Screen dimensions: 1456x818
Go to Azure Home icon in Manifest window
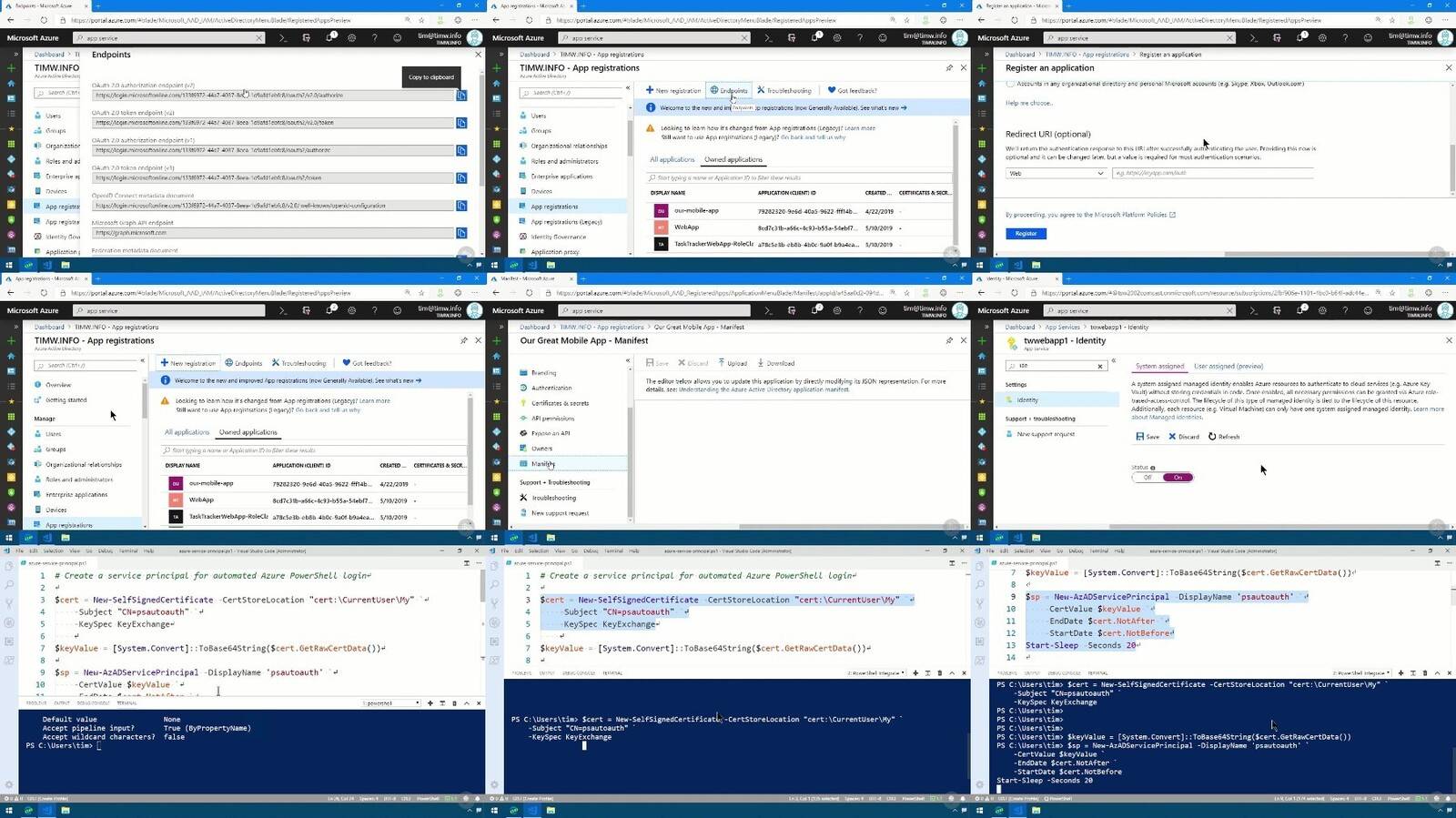pyautogui.click(x=497, y=356)
